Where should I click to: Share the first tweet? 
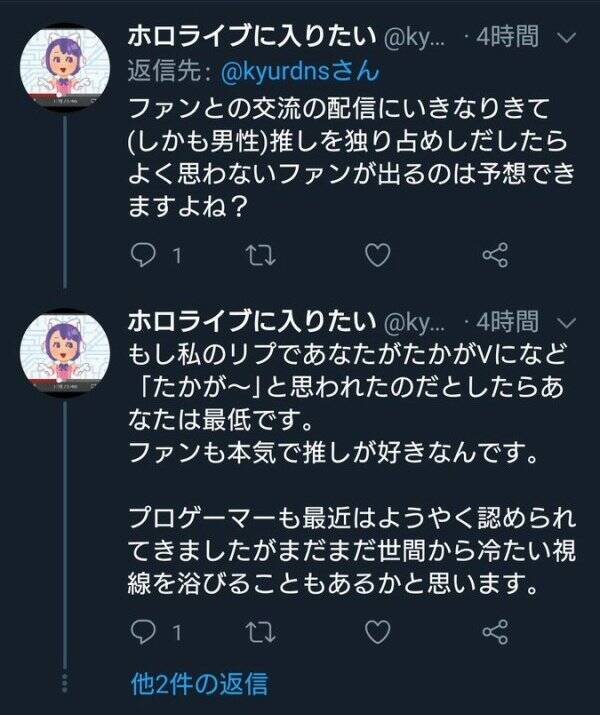pyautogui.click(x=495, y=254)
